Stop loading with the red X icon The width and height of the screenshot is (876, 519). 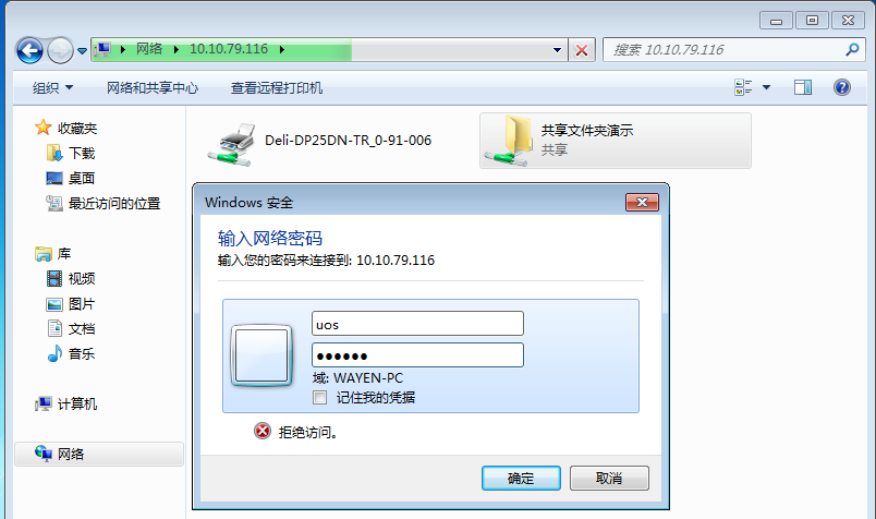point(582,50)
